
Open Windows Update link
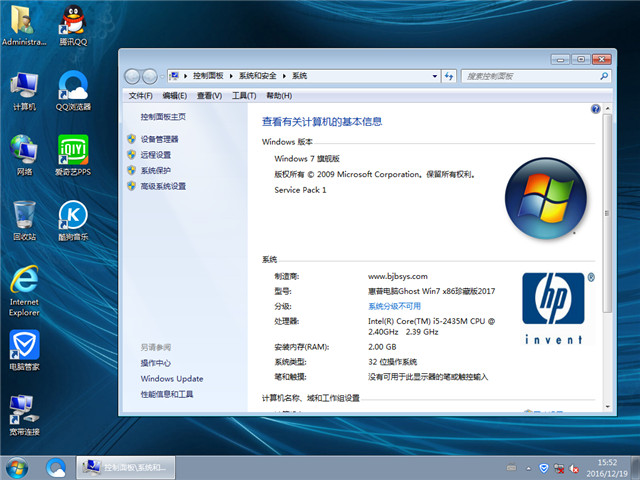point(172,378)
